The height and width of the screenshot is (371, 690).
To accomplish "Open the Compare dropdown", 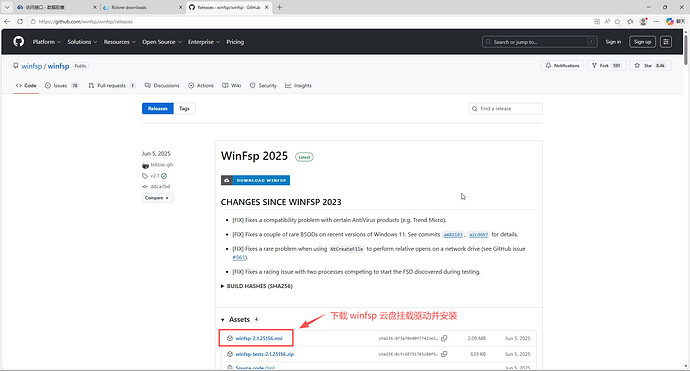I will click(x=157, y=198).
